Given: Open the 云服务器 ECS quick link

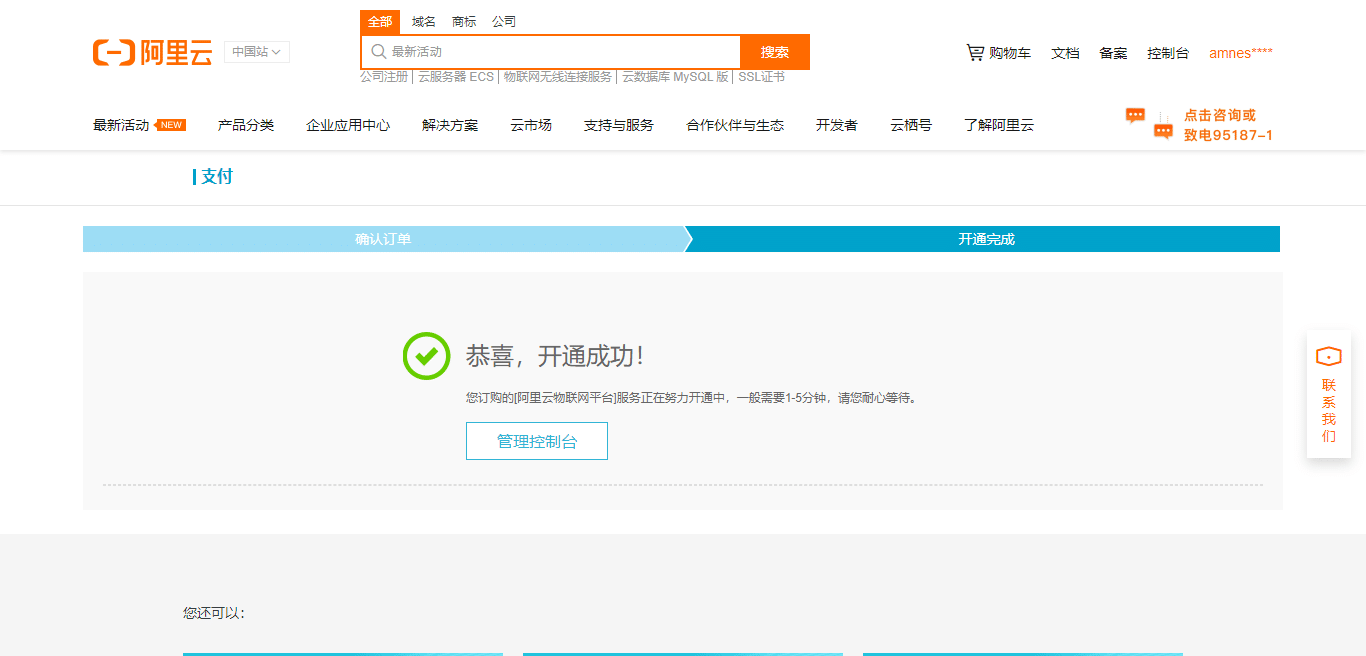Looking at the screenshot, I should tap(456, 77).
